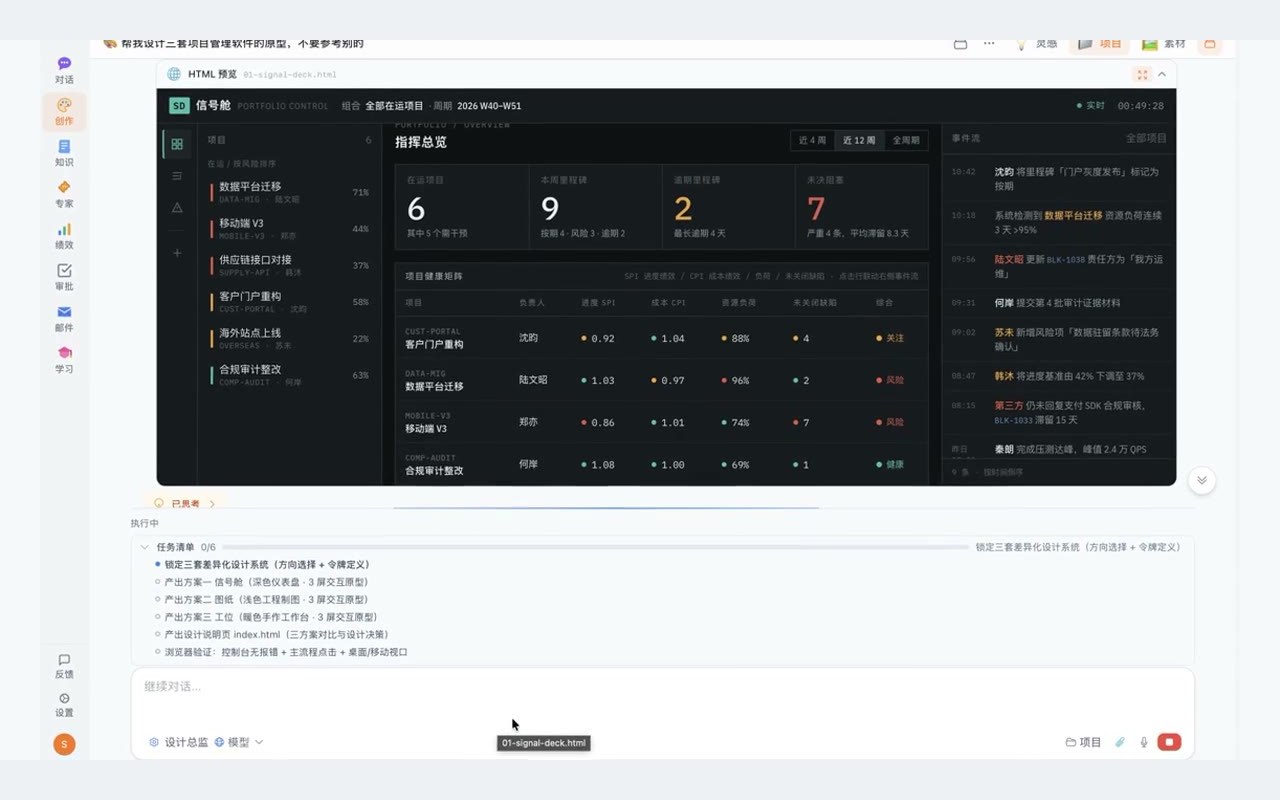Click the 08:47 韩沐 event entry
This screenshot has width=1280, height=800.
1059,376
